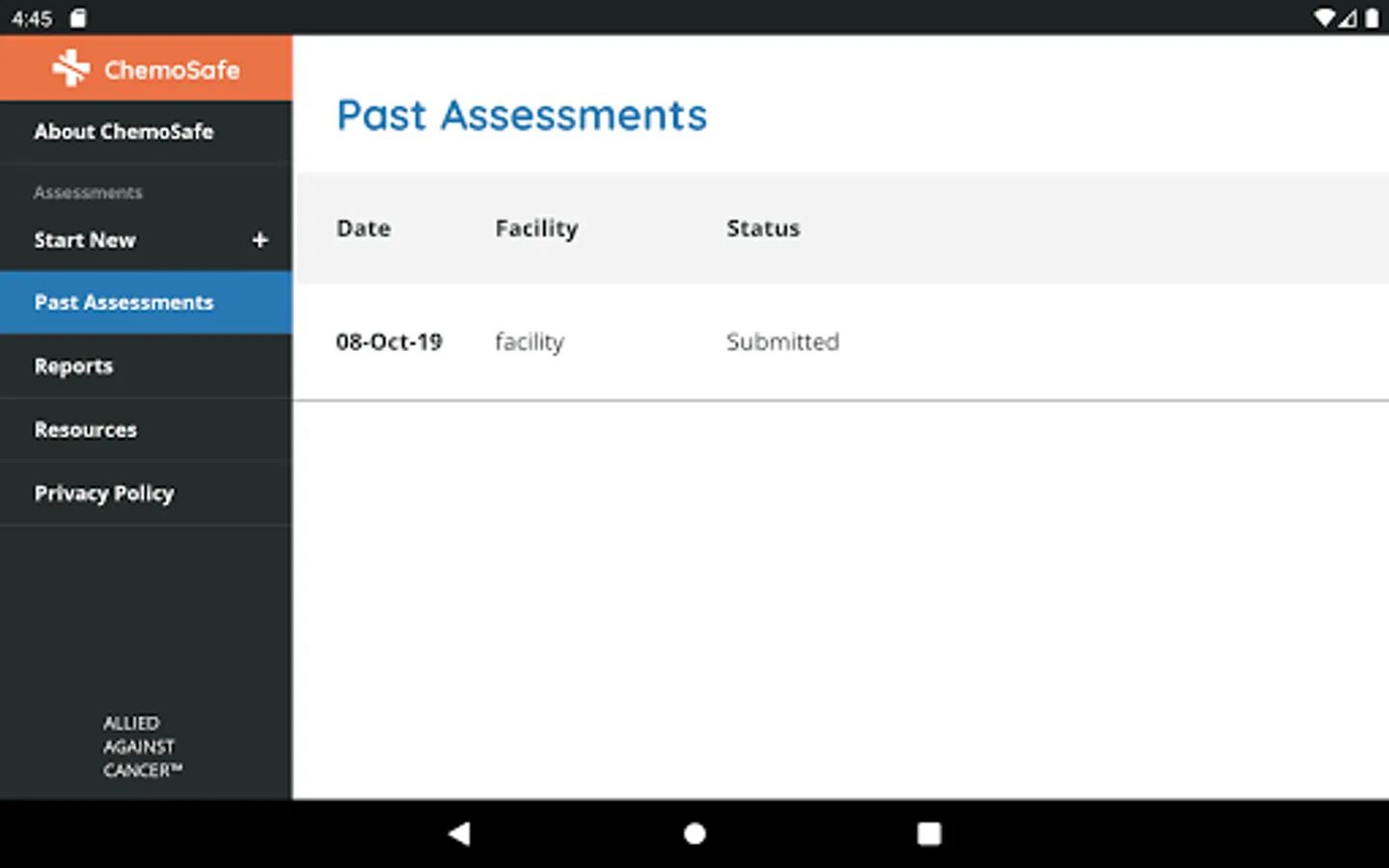Tap the SD card notification icon

tap(78, 18)
